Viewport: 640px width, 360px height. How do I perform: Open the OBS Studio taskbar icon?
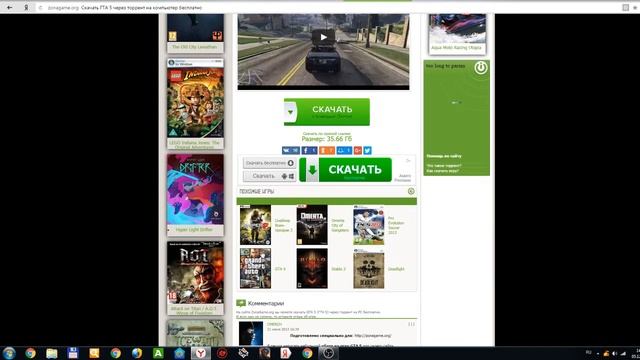coord(328,353)
